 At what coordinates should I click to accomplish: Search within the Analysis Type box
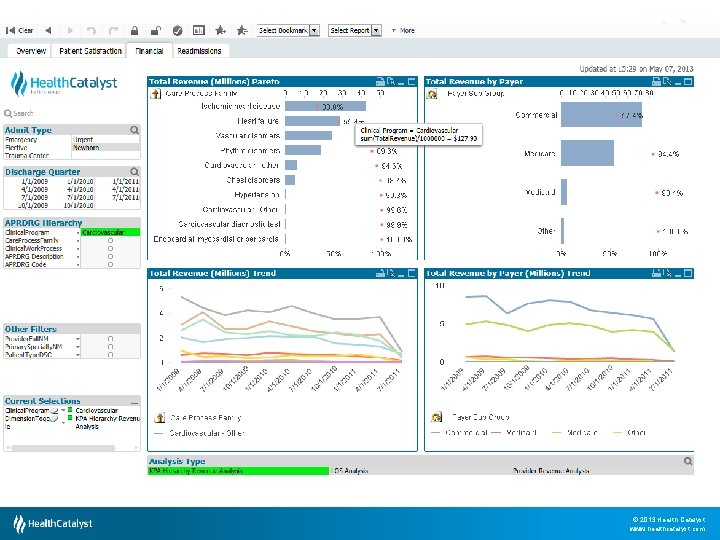687,461
